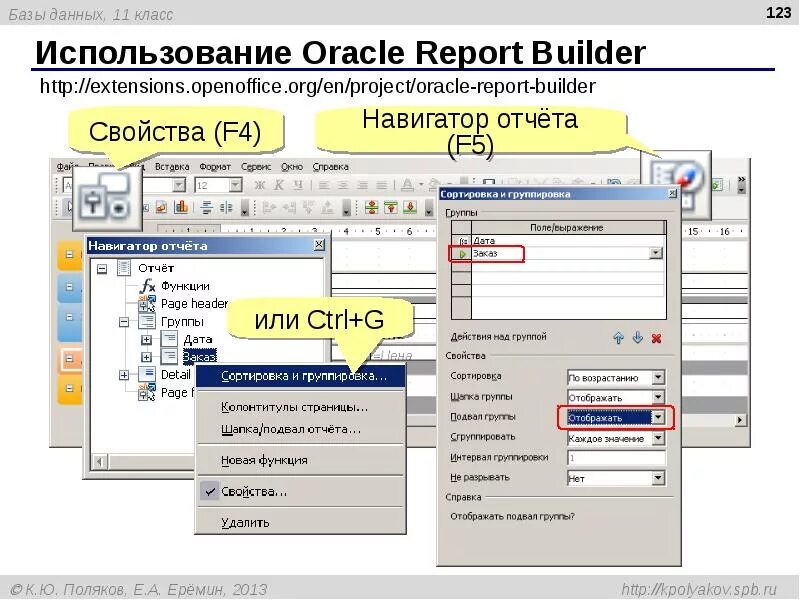Move group up with blue up arrow

[618, 338]
